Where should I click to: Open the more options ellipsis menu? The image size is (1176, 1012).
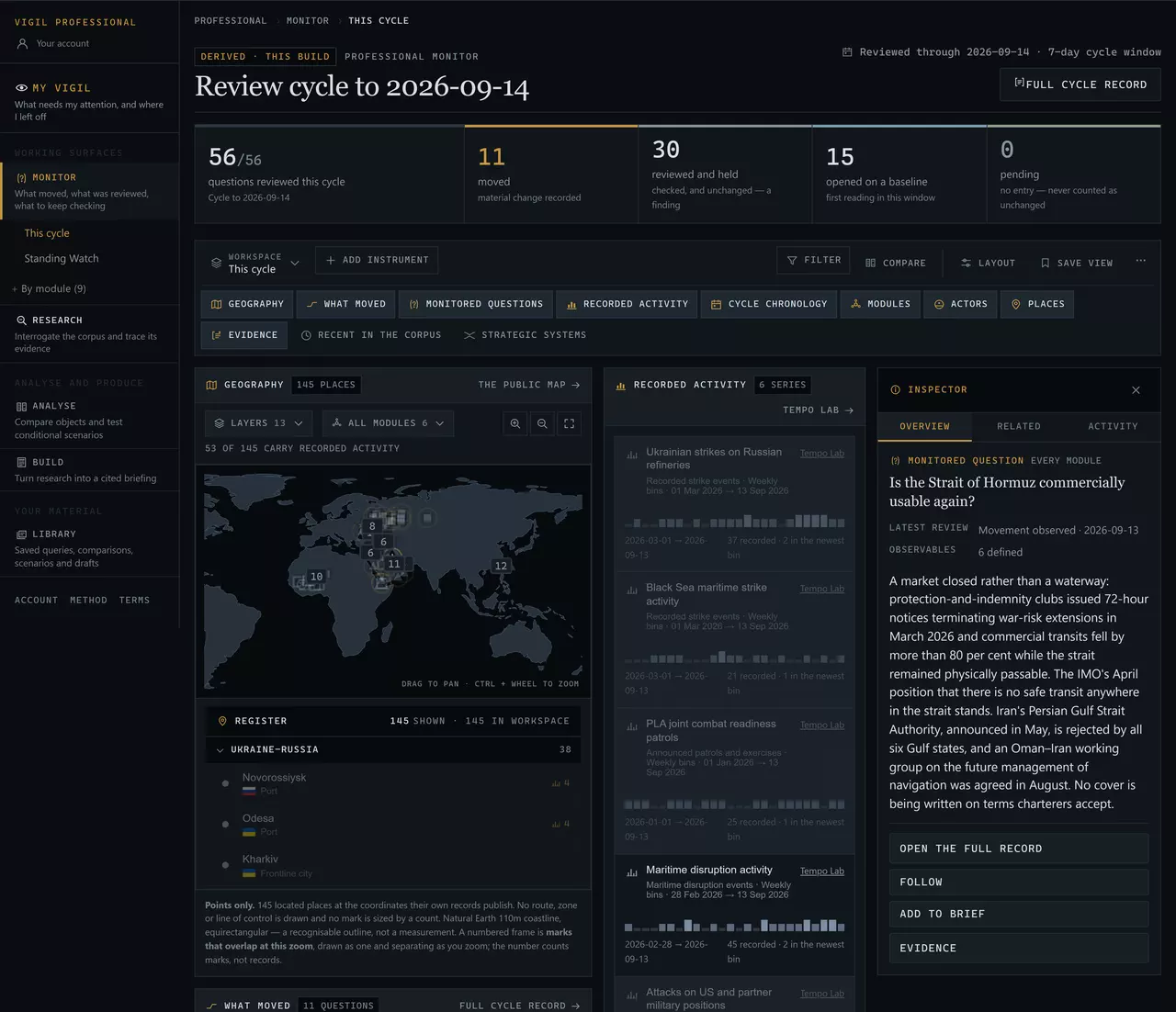coord(1140,262)
